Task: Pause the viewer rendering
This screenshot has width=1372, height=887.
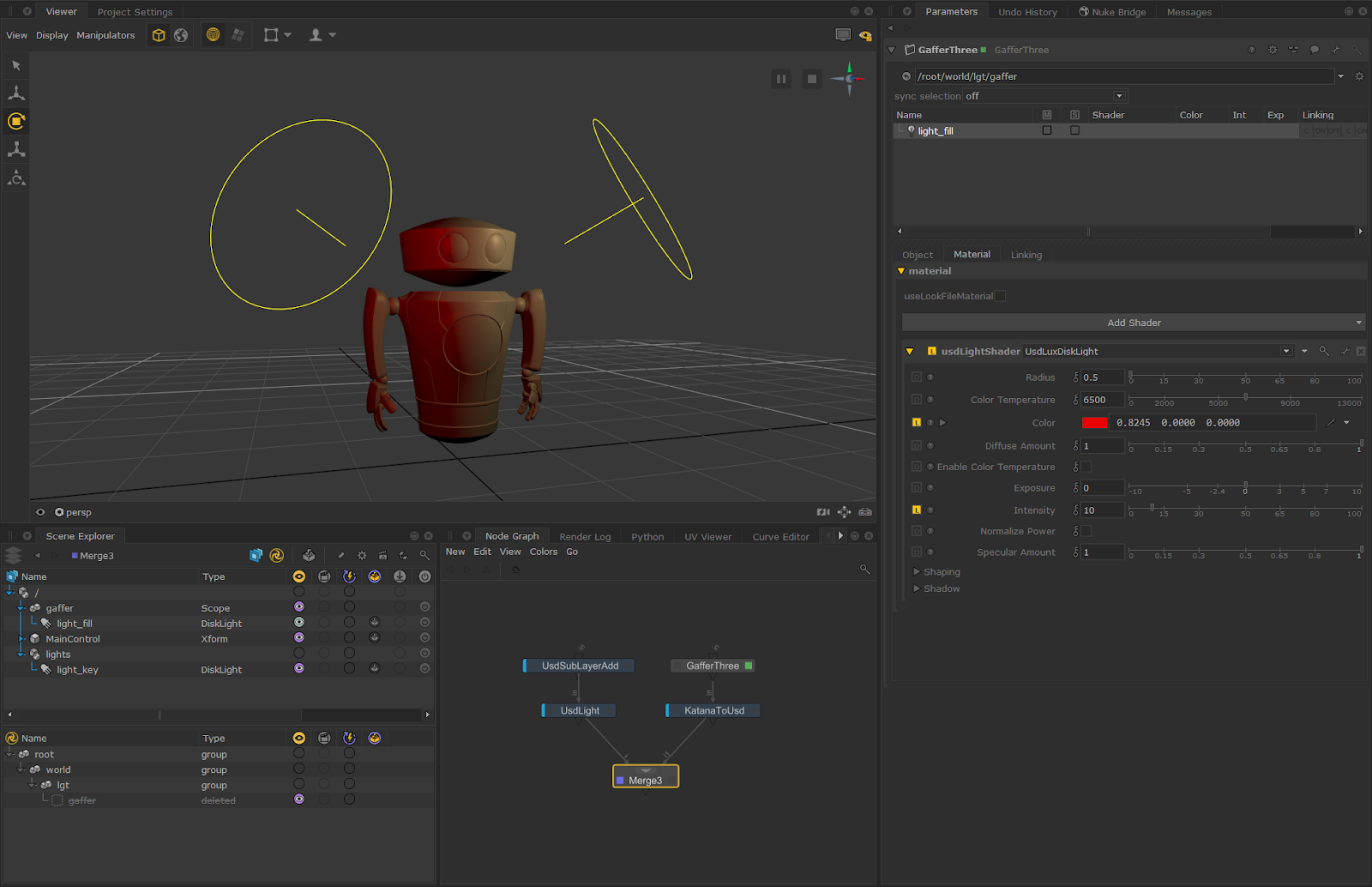Action: click(x=781, y=79)
